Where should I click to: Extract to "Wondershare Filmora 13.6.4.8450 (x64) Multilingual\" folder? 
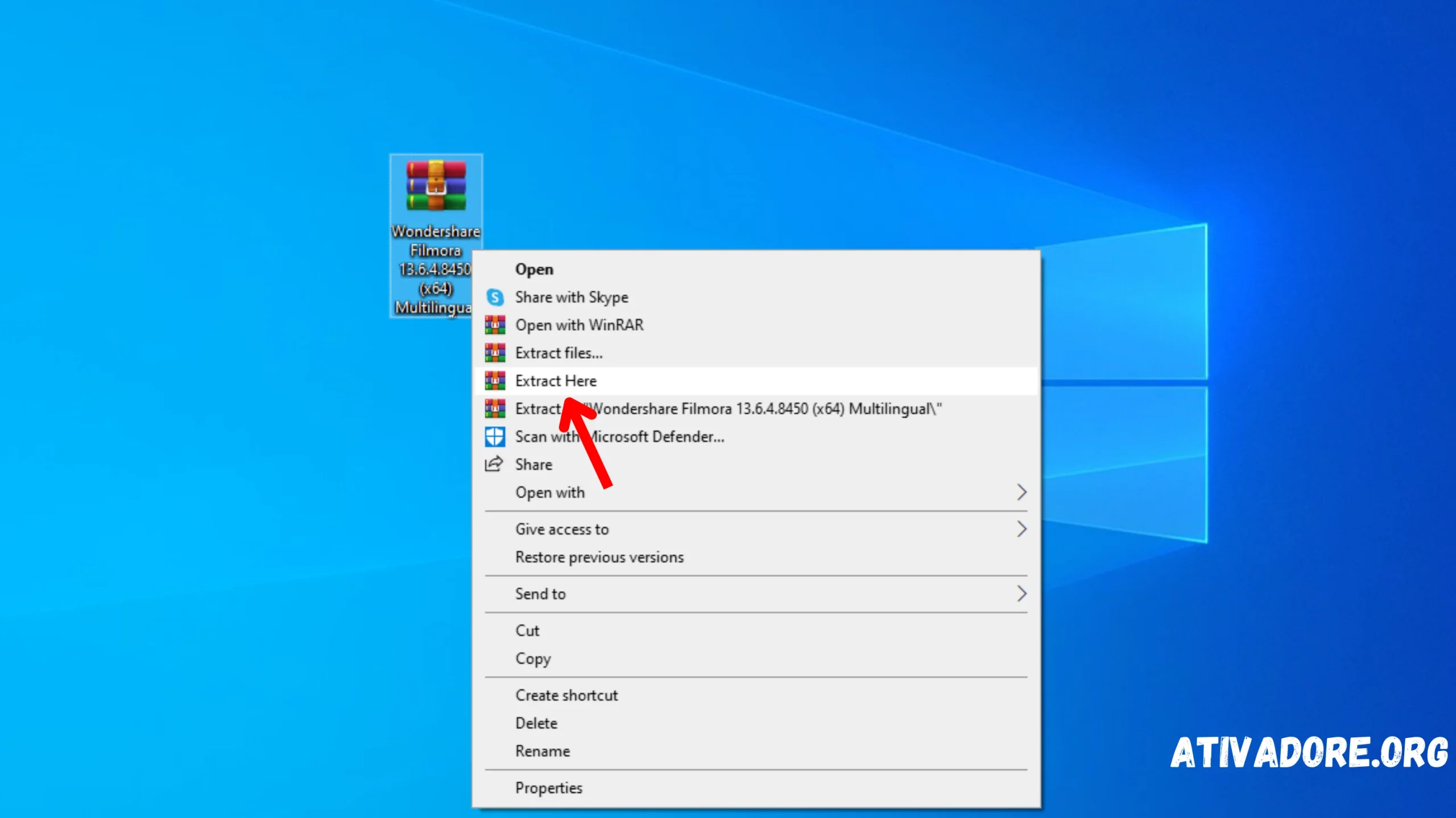pos(756,409)
